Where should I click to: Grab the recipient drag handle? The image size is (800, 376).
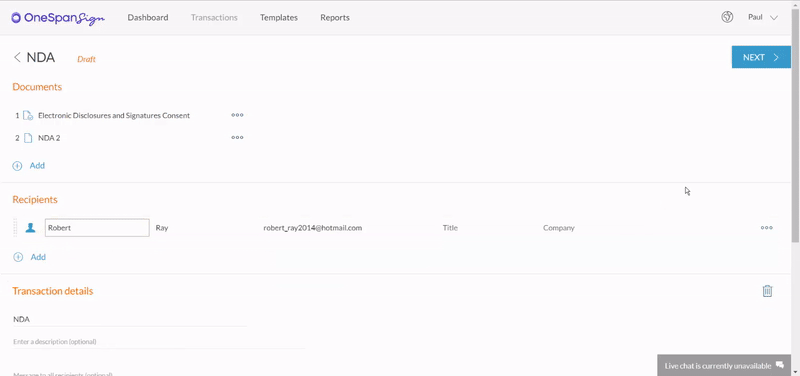tap(16, 228)
